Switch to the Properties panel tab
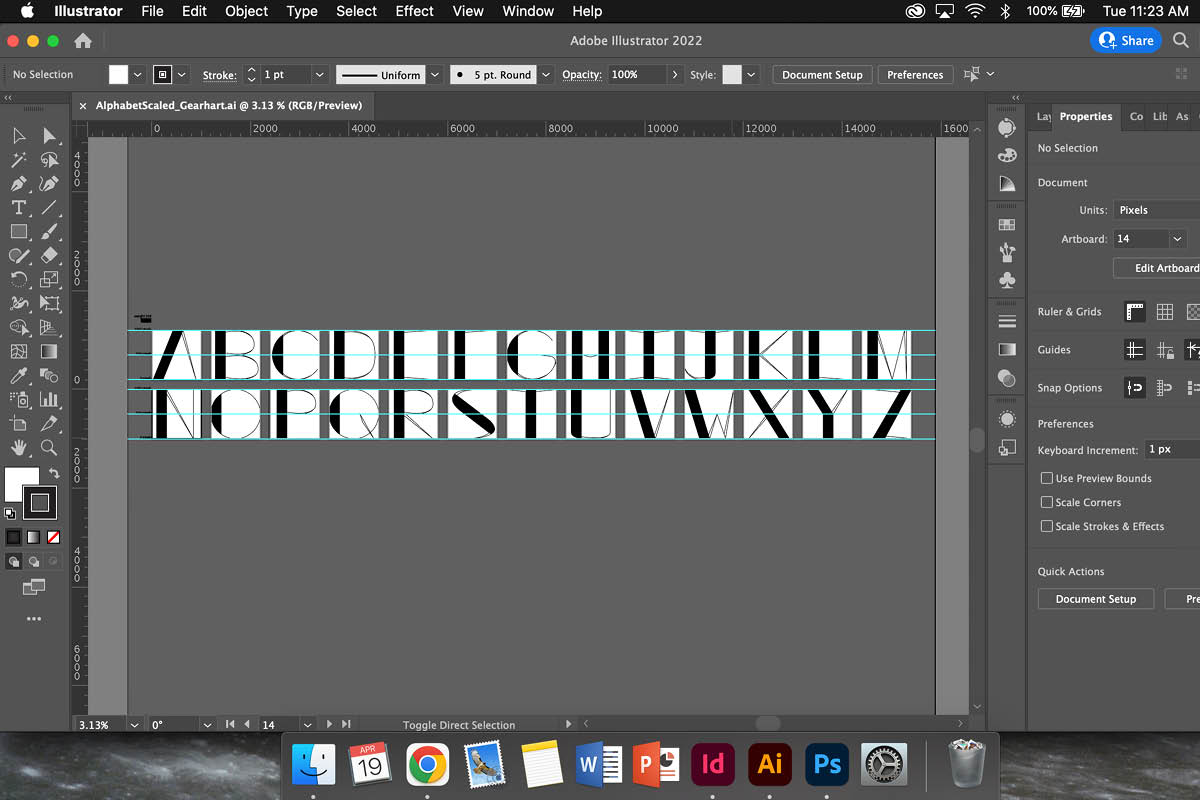 1085,117
